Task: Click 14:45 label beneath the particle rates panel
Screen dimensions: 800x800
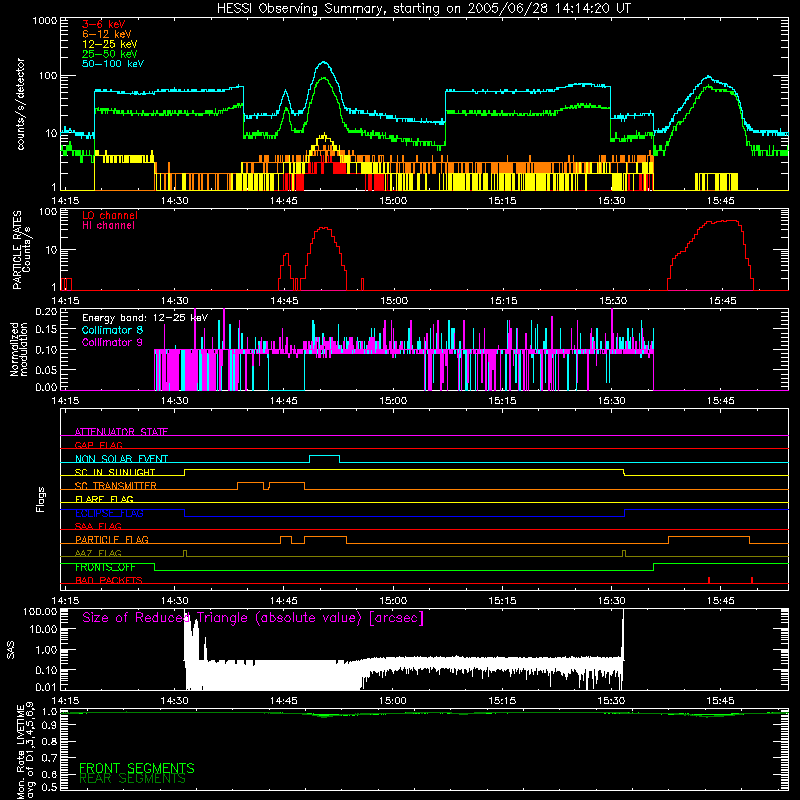Action: click(x=284, y=301)
